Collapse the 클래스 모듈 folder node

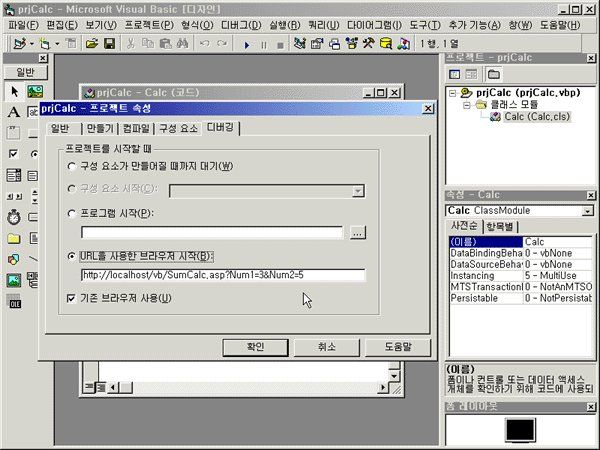[x=466, y=104]
